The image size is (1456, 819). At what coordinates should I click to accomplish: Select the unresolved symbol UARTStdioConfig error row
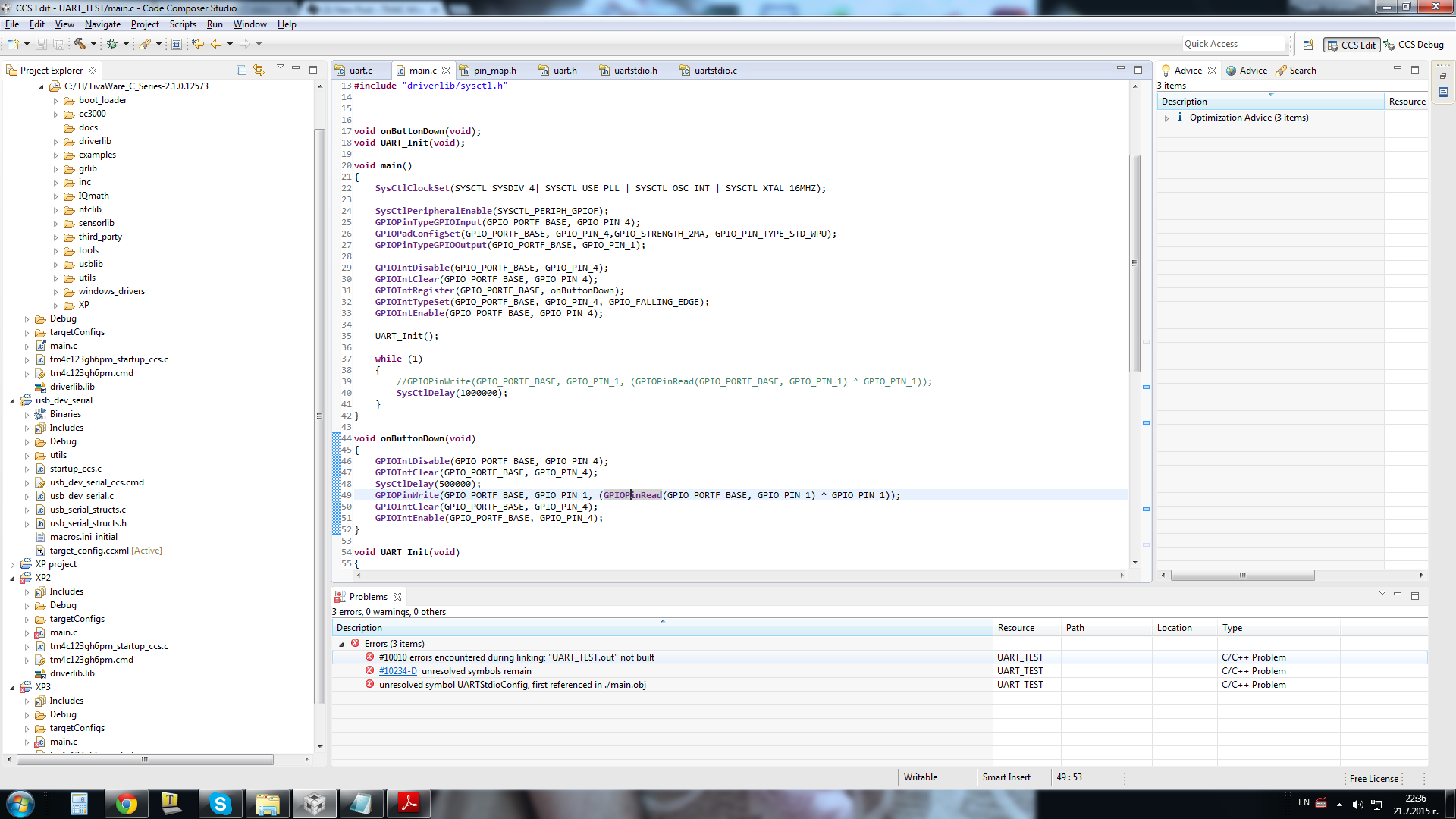(x=879, y=685)
